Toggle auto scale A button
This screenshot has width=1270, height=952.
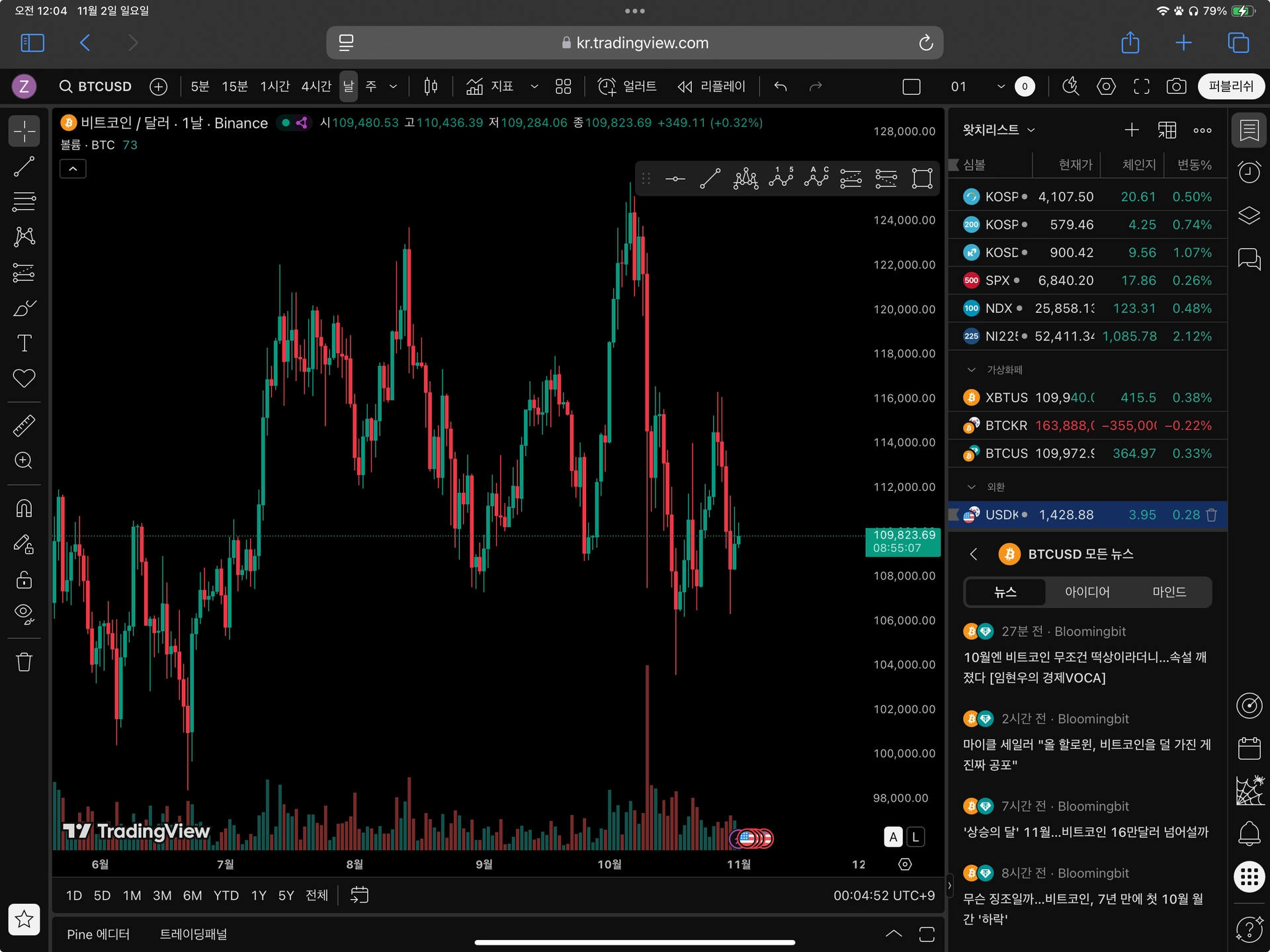pyautogui.click(x=893, y=837)
